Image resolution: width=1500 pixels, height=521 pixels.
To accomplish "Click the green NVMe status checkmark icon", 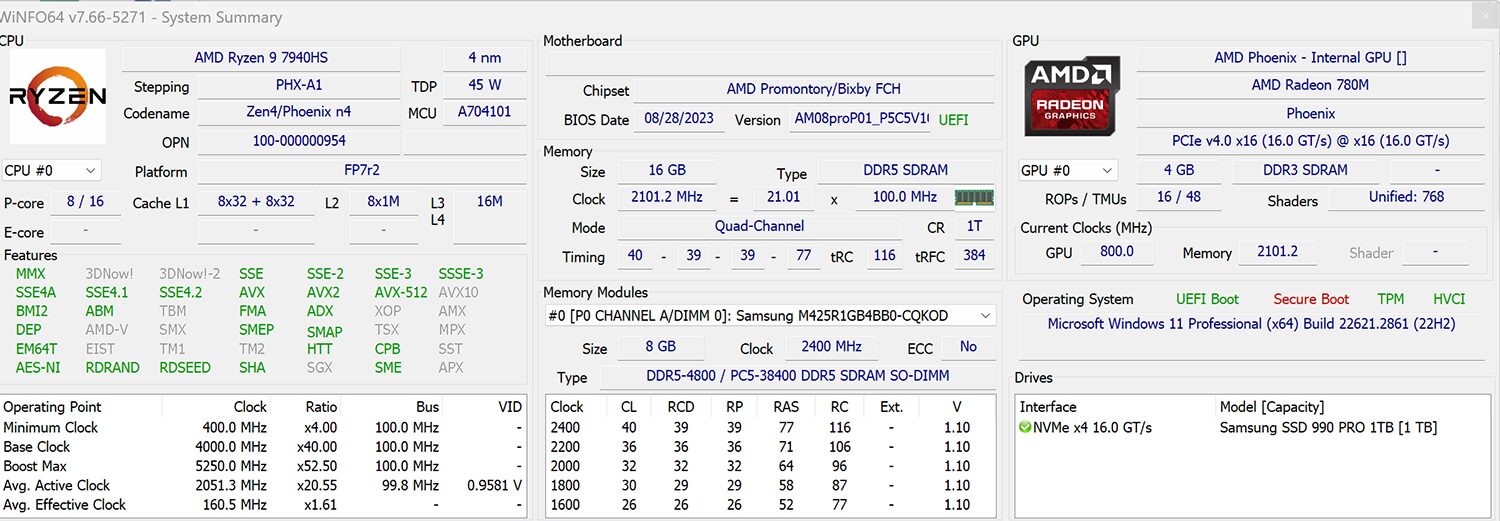I will pos(1026,427).
